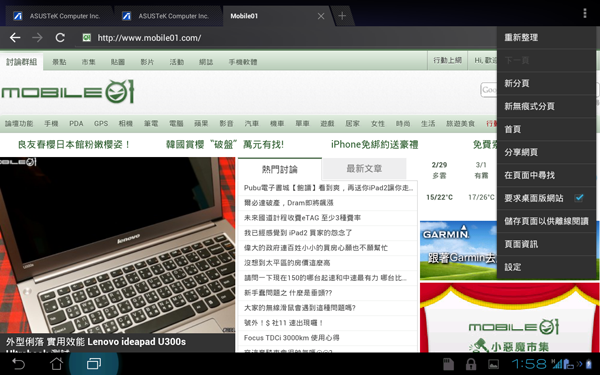Tap Android system back button
600x375 pixels.
(18, 364)
